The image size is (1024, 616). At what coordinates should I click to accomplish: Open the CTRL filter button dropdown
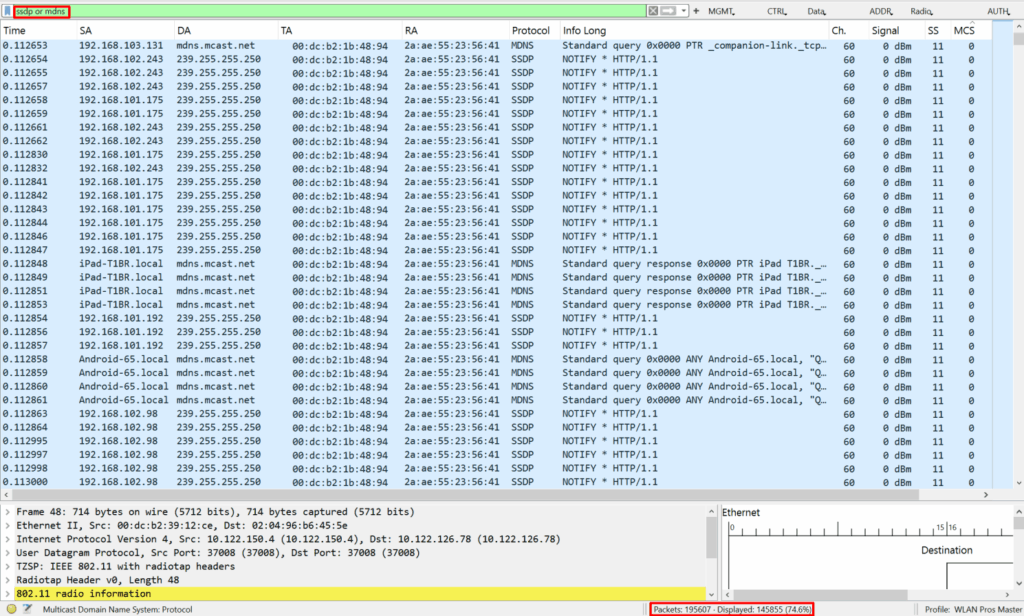pos(777,11)
